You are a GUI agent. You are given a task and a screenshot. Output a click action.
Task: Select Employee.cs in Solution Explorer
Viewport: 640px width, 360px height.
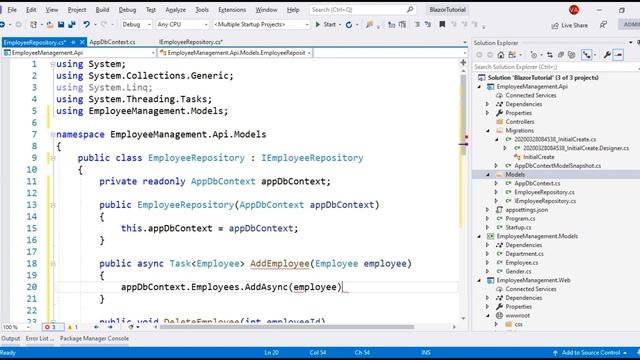pos(522,262)
